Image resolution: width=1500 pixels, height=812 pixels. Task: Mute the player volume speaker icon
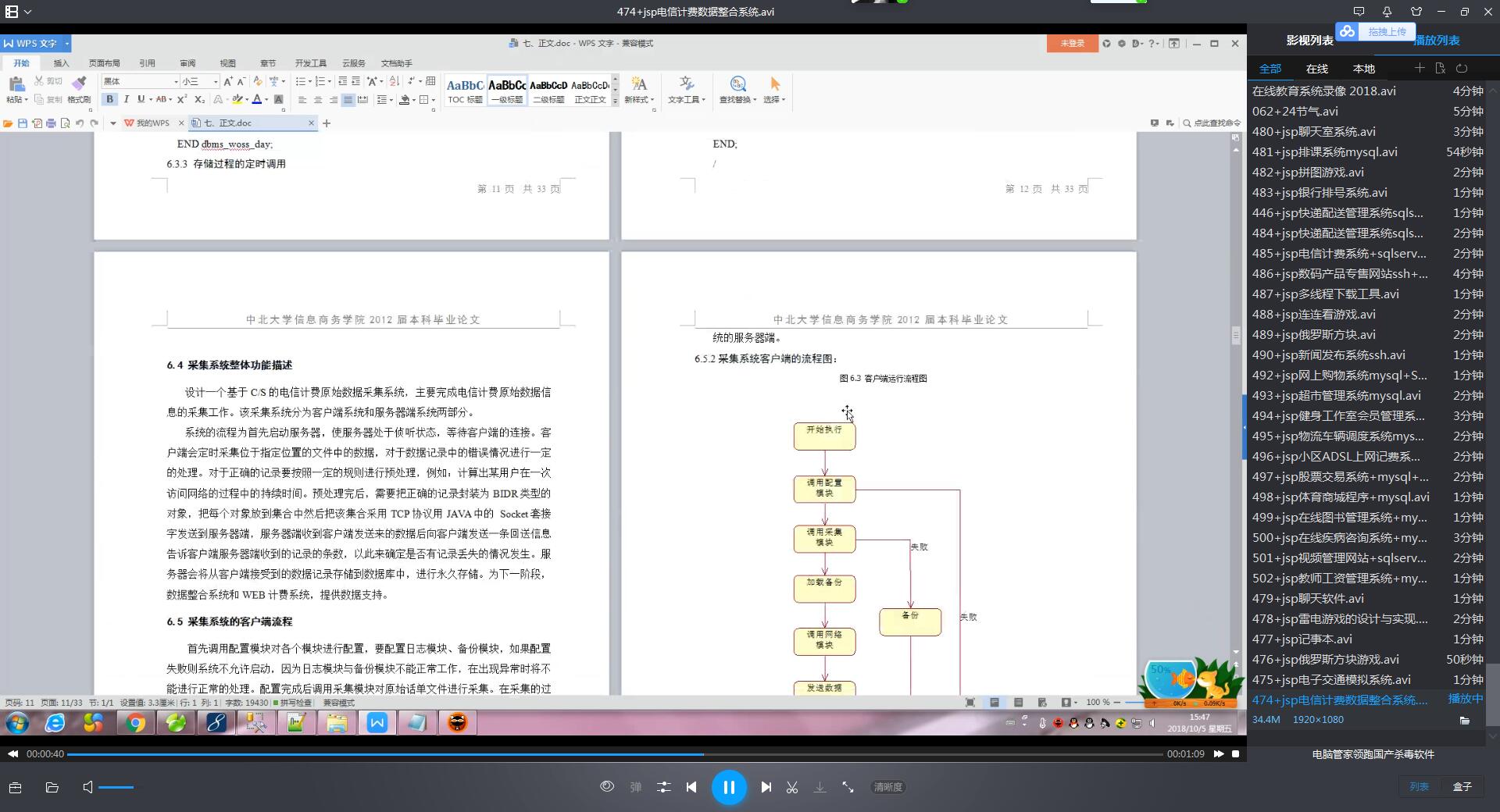(87, 787)
